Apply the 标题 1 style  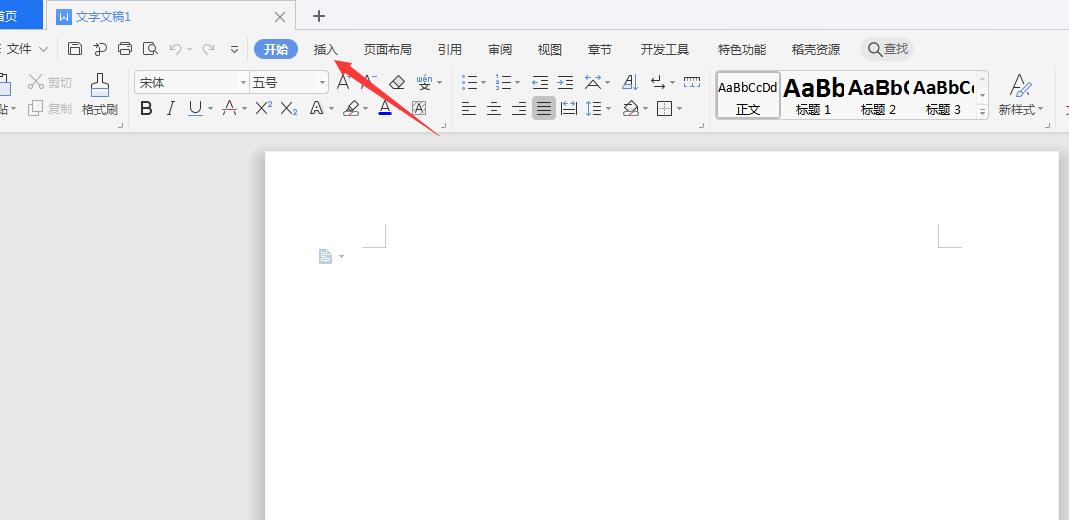point(813,95)
